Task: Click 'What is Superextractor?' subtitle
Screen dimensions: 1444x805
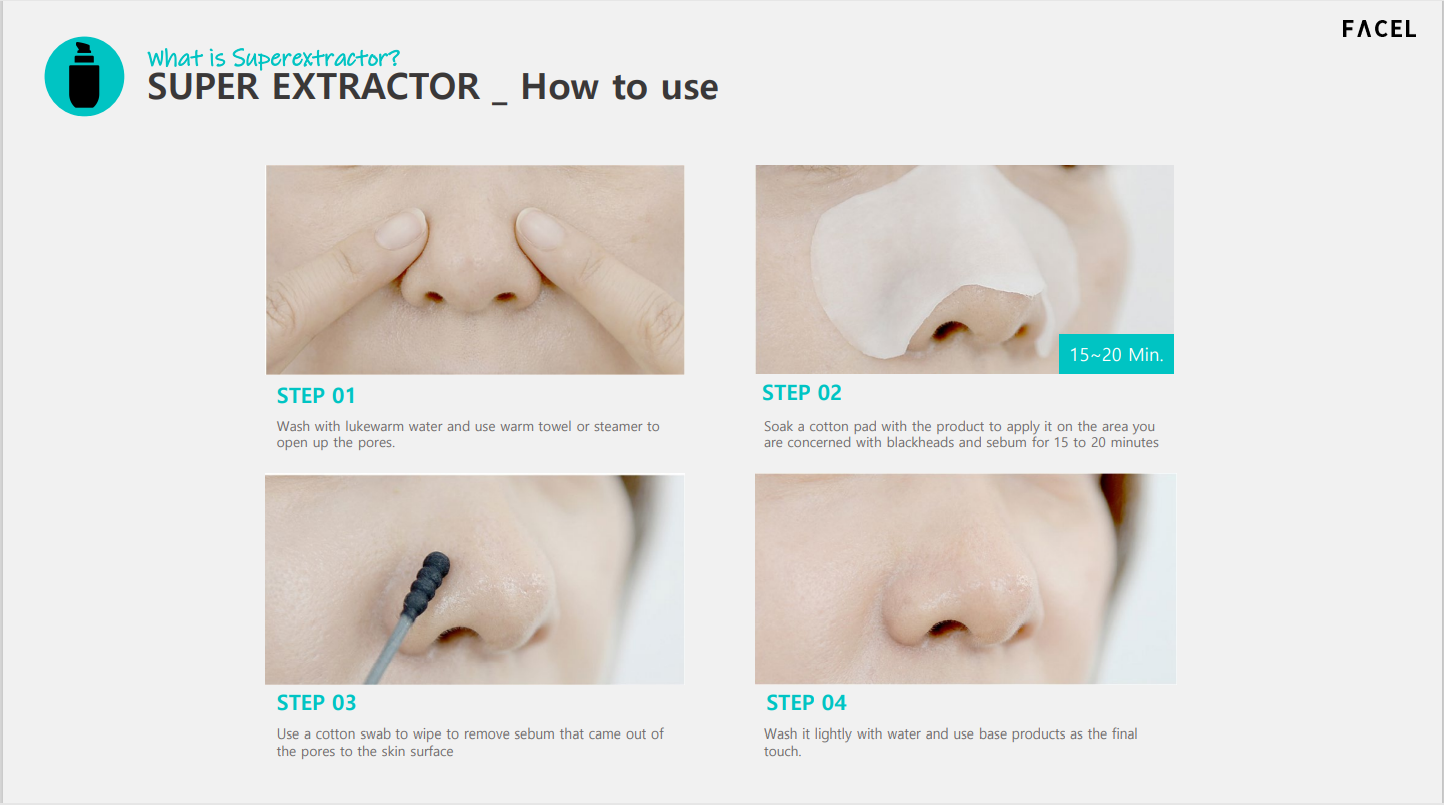Action: (x=274, y=57)
